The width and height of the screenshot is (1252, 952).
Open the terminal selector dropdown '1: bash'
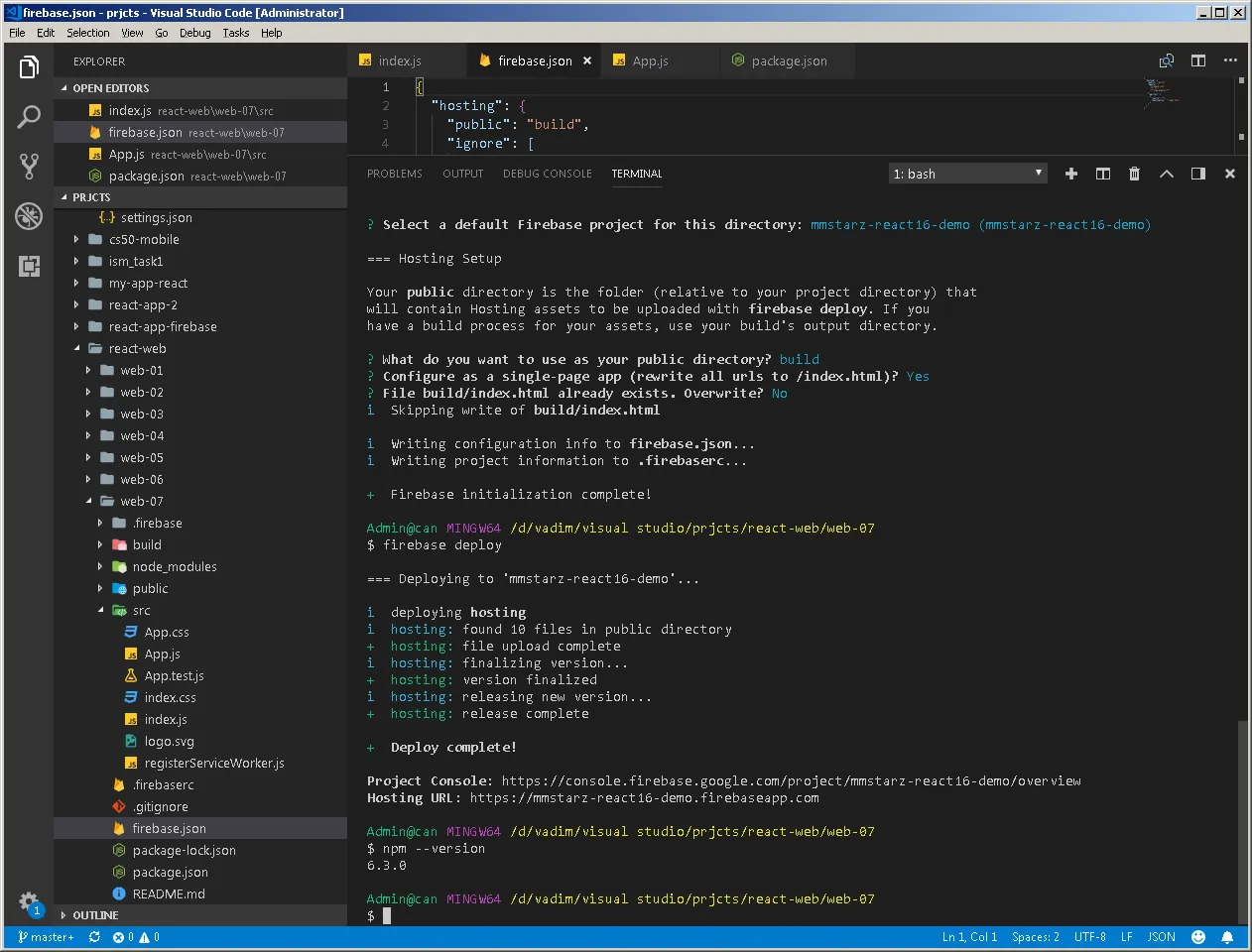pos(967,174)
